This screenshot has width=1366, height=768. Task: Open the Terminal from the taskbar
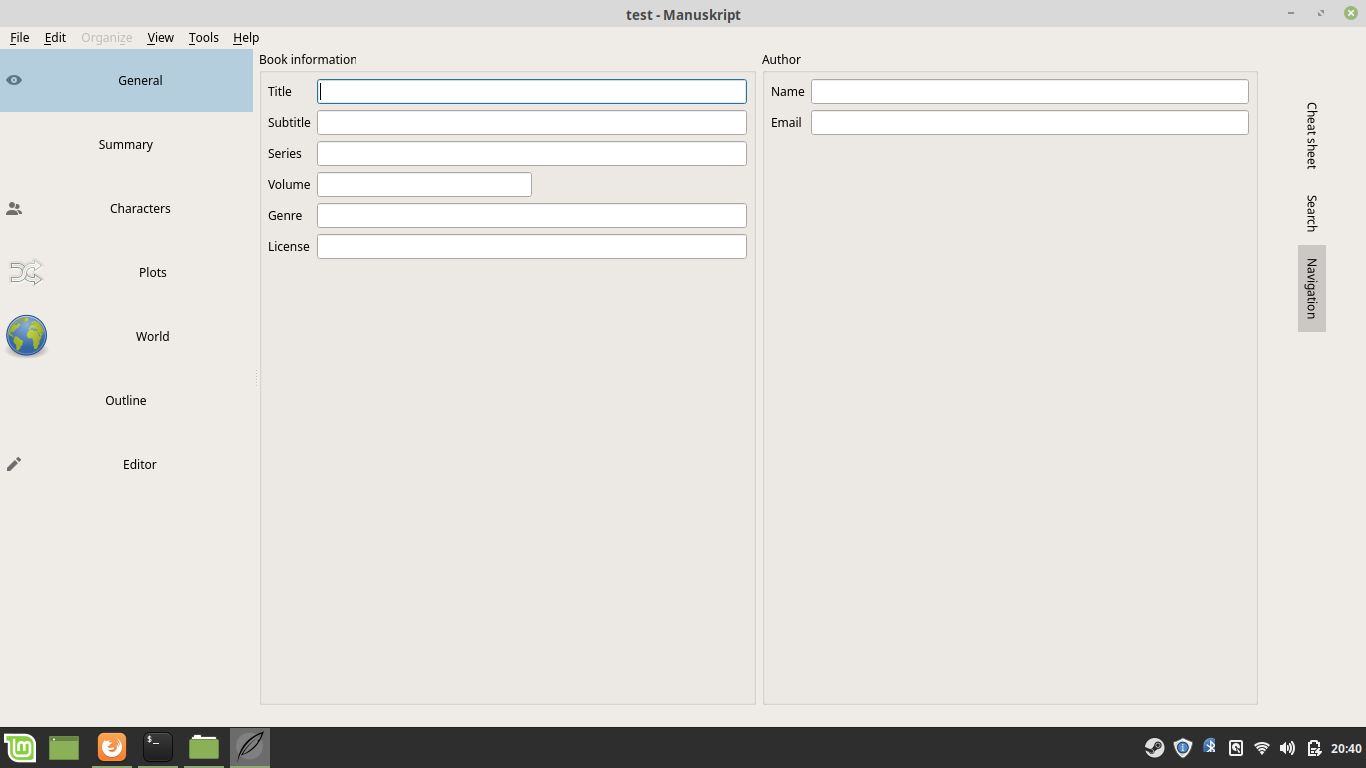point(158,747)
